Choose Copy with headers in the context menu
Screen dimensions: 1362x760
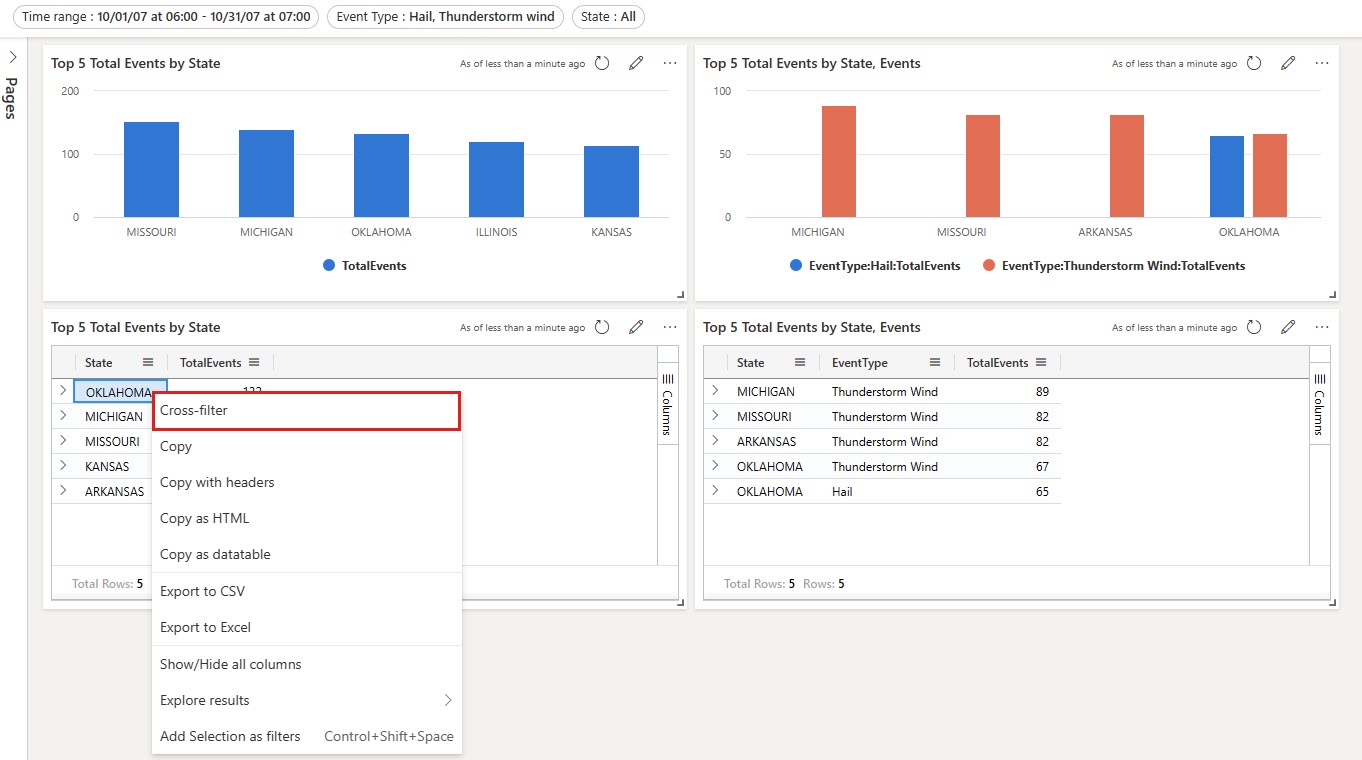pos(217,482)
